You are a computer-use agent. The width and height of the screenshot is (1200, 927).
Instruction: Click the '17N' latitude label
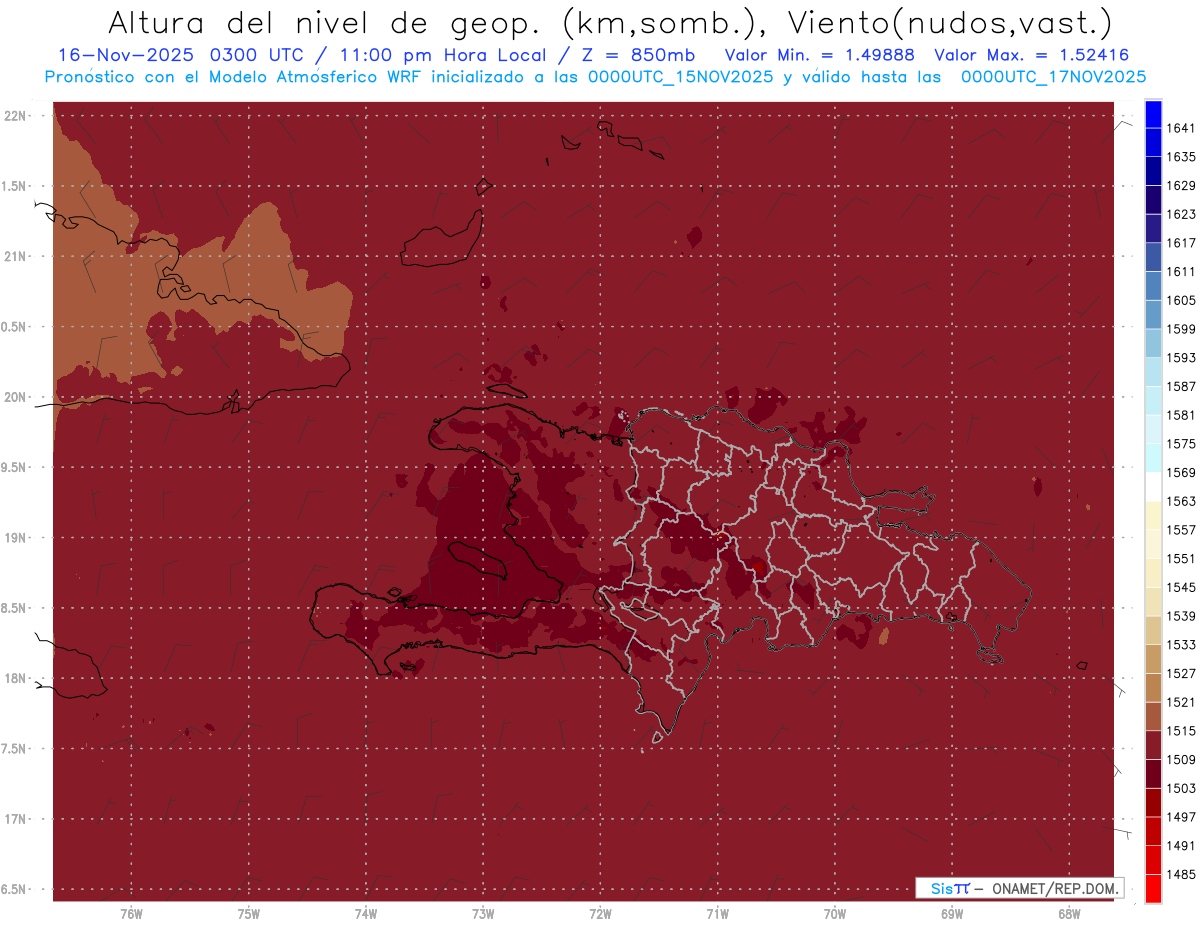point(14,819)
